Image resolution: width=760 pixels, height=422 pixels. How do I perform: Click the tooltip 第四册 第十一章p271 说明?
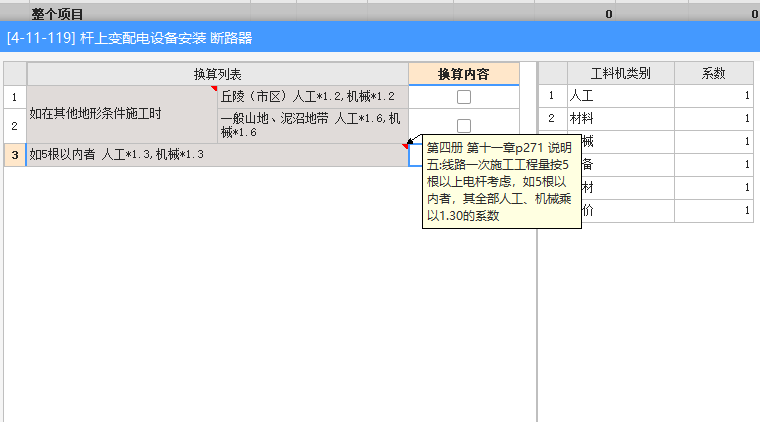[502, 182]
